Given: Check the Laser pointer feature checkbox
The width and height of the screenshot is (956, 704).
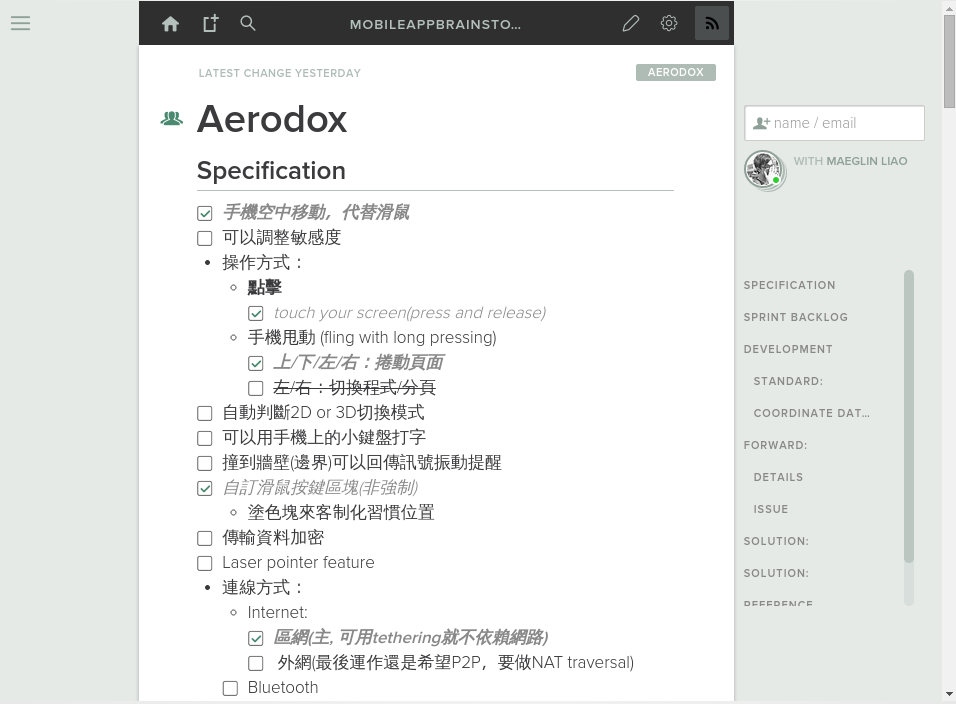Looking at the screenshot, I should (205, 563).
